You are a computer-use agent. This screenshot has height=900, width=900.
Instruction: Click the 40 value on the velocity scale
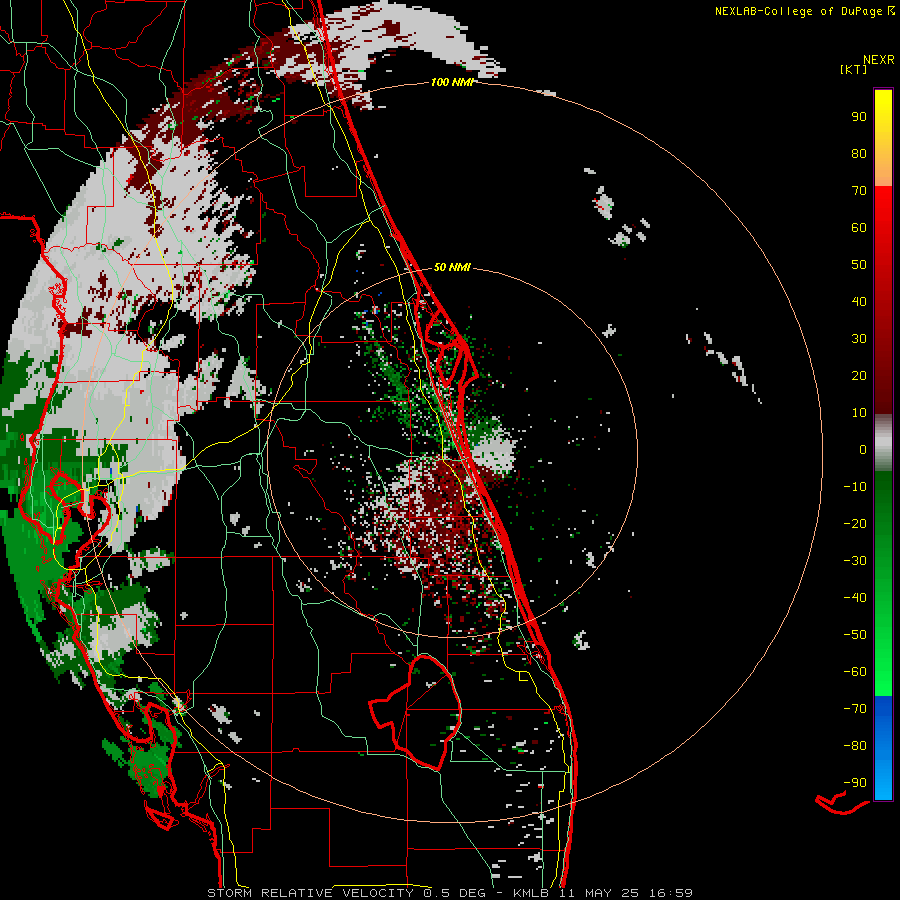(x=859, y=302)
